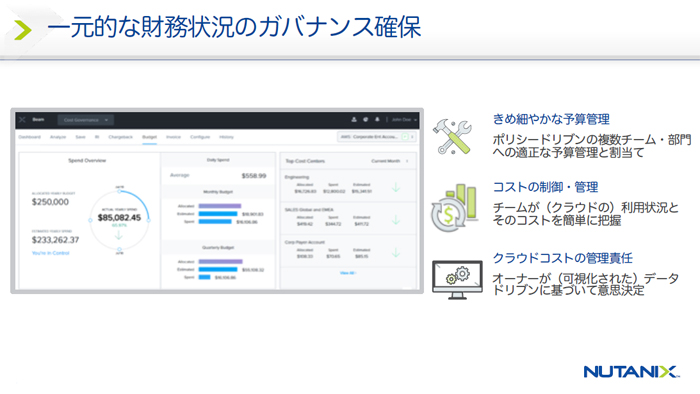Click the Monthly Budget purple Allocated bar

coord(220,206)
